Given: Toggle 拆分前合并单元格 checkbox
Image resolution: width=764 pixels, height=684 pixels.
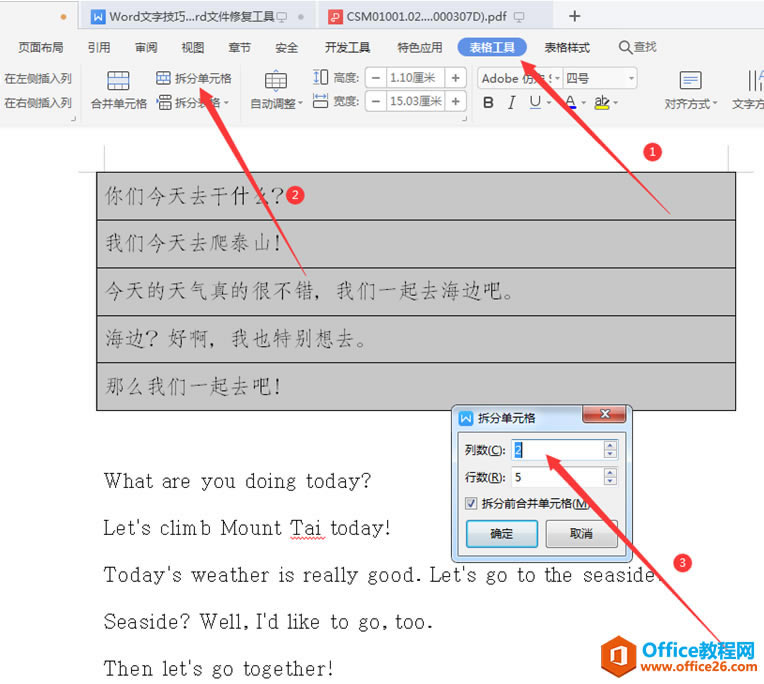Looking at the screenshot, I should (471, 503).
